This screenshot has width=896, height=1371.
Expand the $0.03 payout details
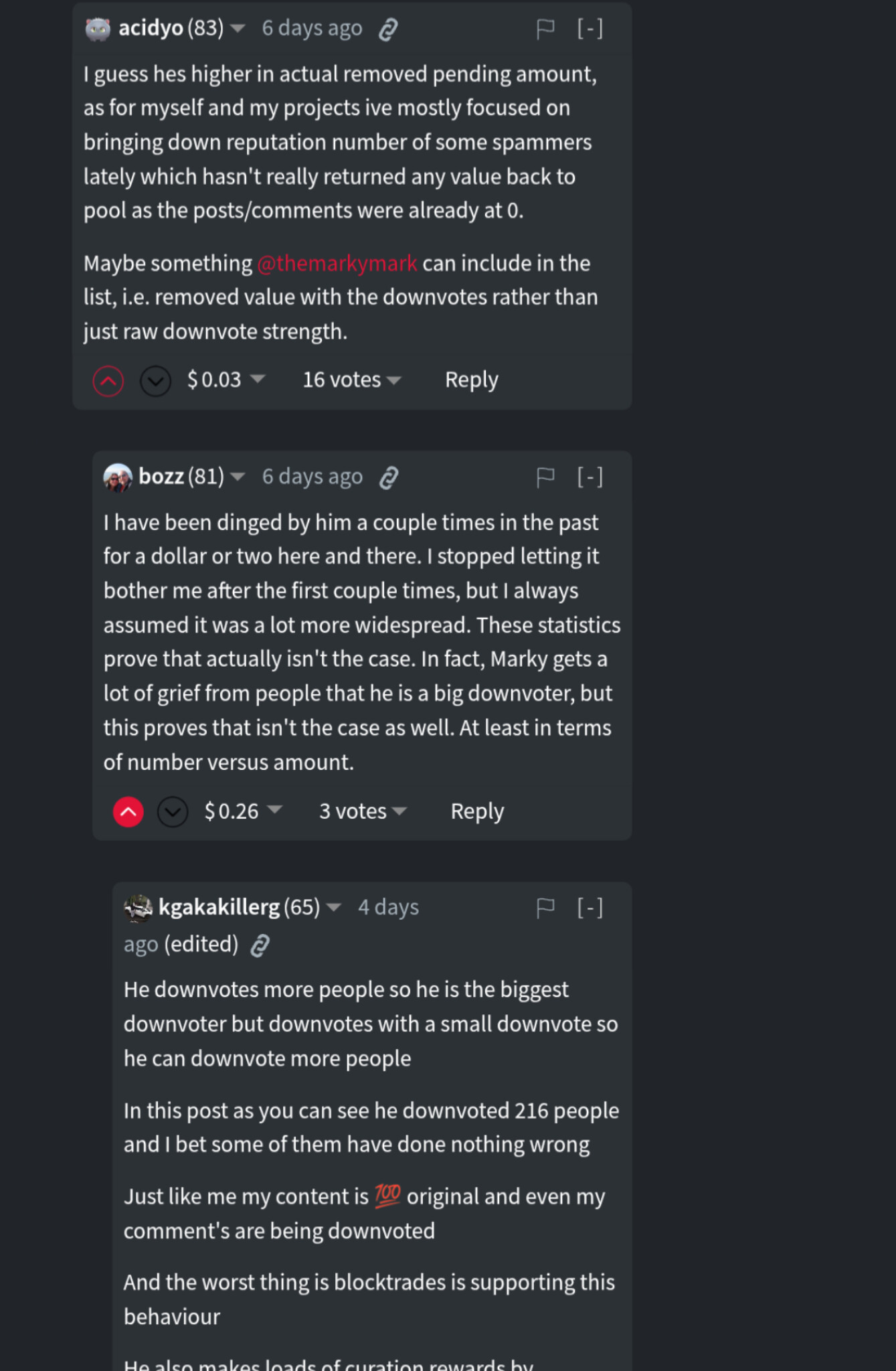pos(226,380)
